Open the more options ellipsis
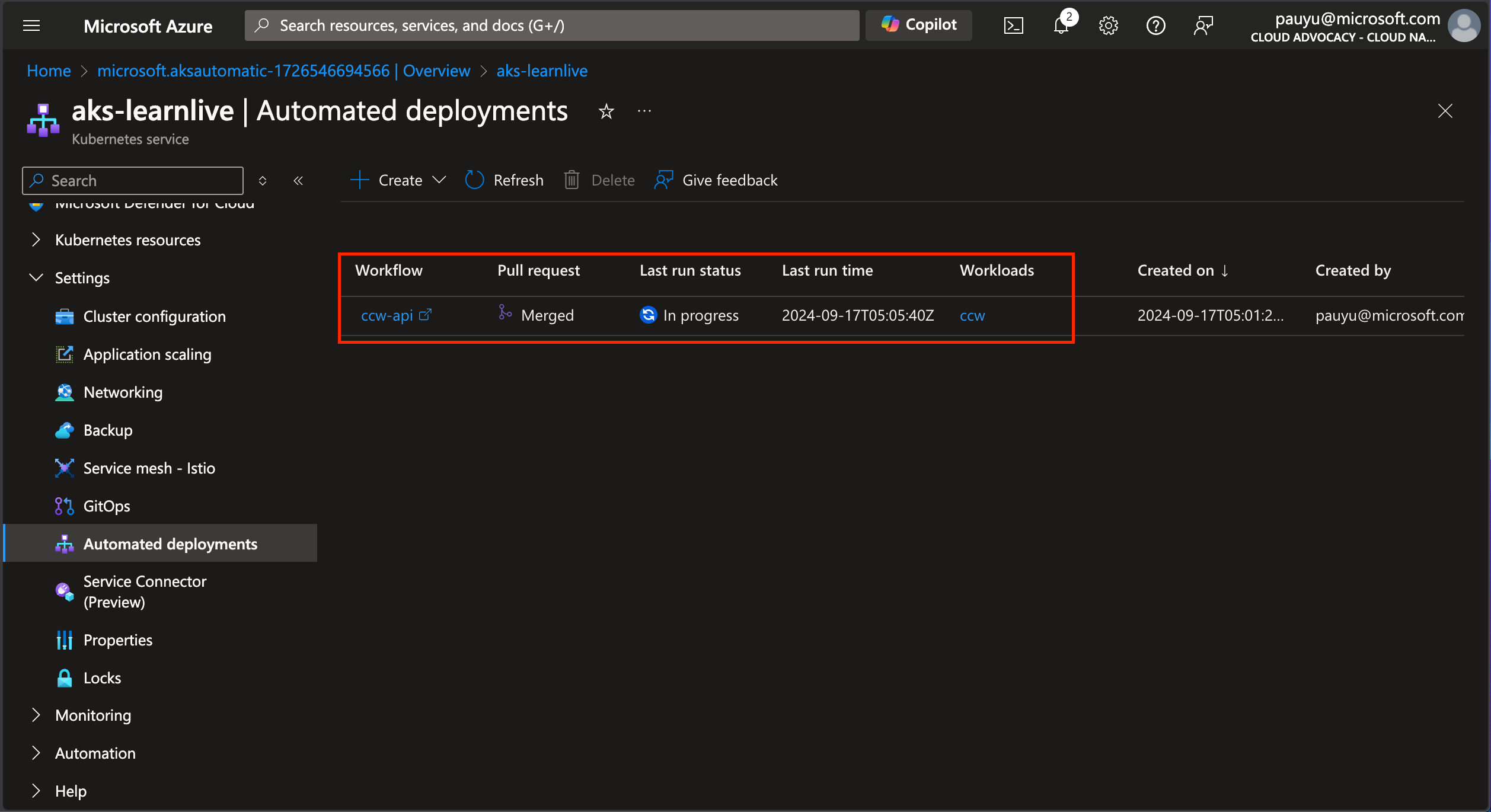Viewport: 1491px width, 812px height. tap(644, 111)
